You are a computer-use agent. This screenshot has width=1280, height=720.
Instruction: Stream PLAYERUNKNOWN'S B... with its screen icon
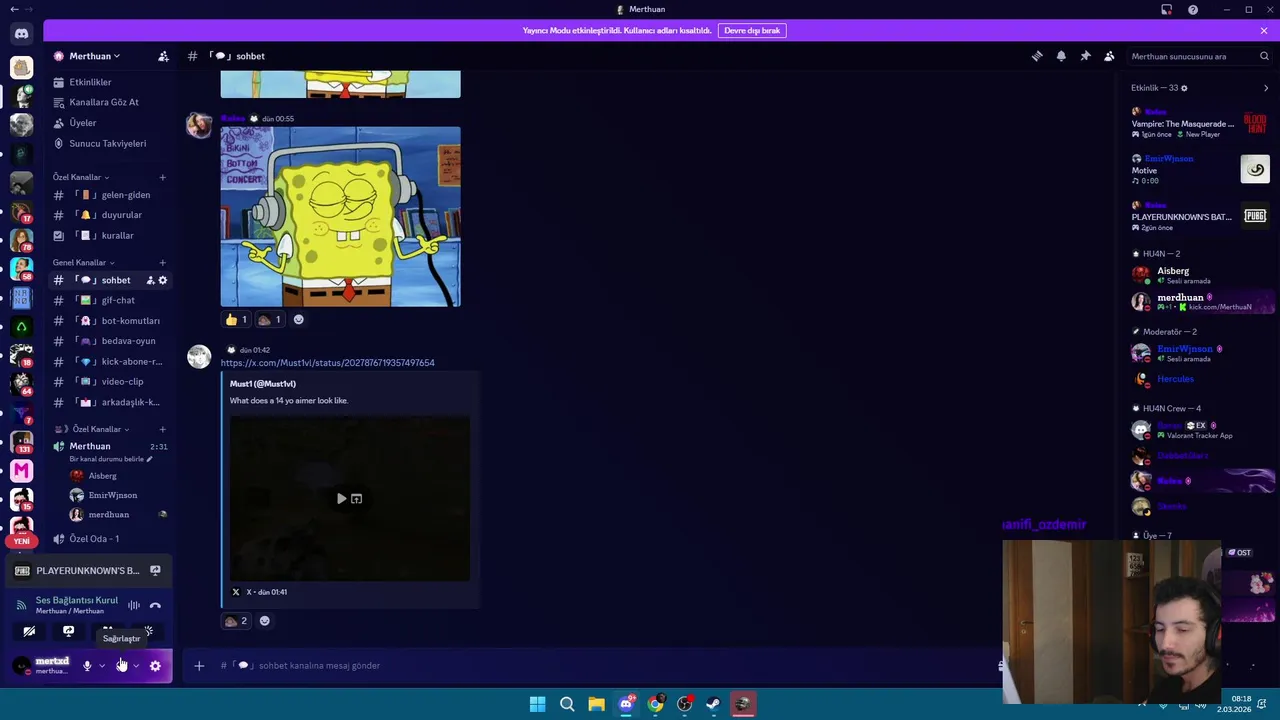tap(155, 571)
